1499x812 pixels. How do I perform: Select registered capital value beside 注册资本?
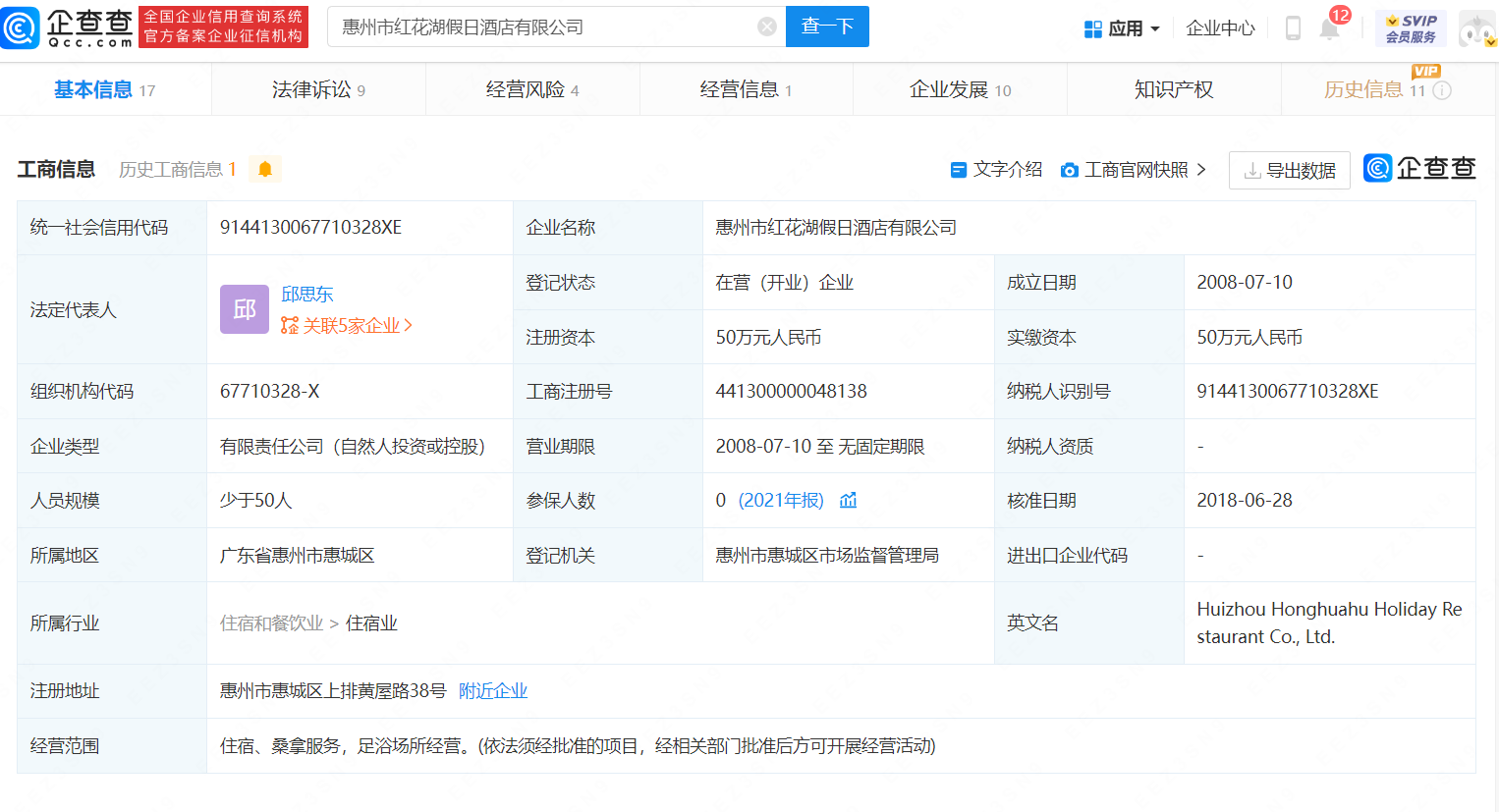768,337
